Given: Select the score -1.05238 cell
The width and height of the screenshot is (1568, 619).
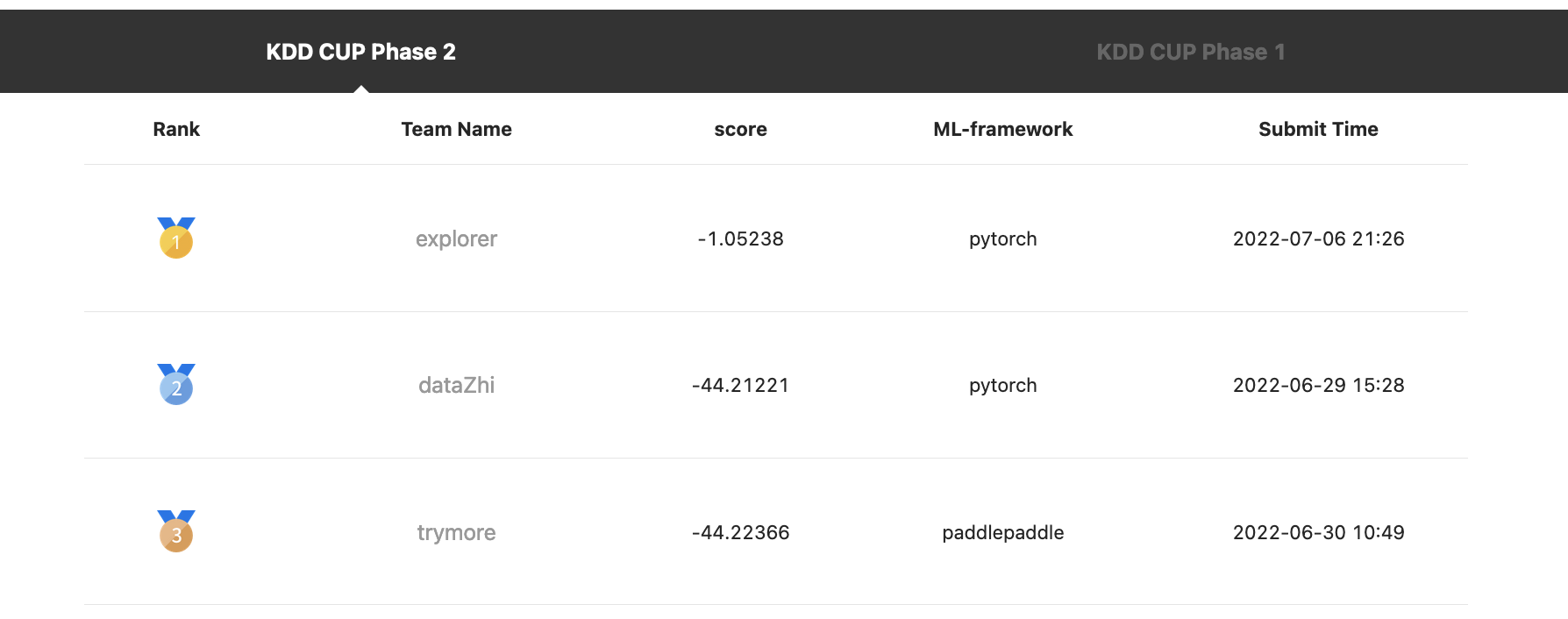Looking at the screenshot, I should 740,238.
